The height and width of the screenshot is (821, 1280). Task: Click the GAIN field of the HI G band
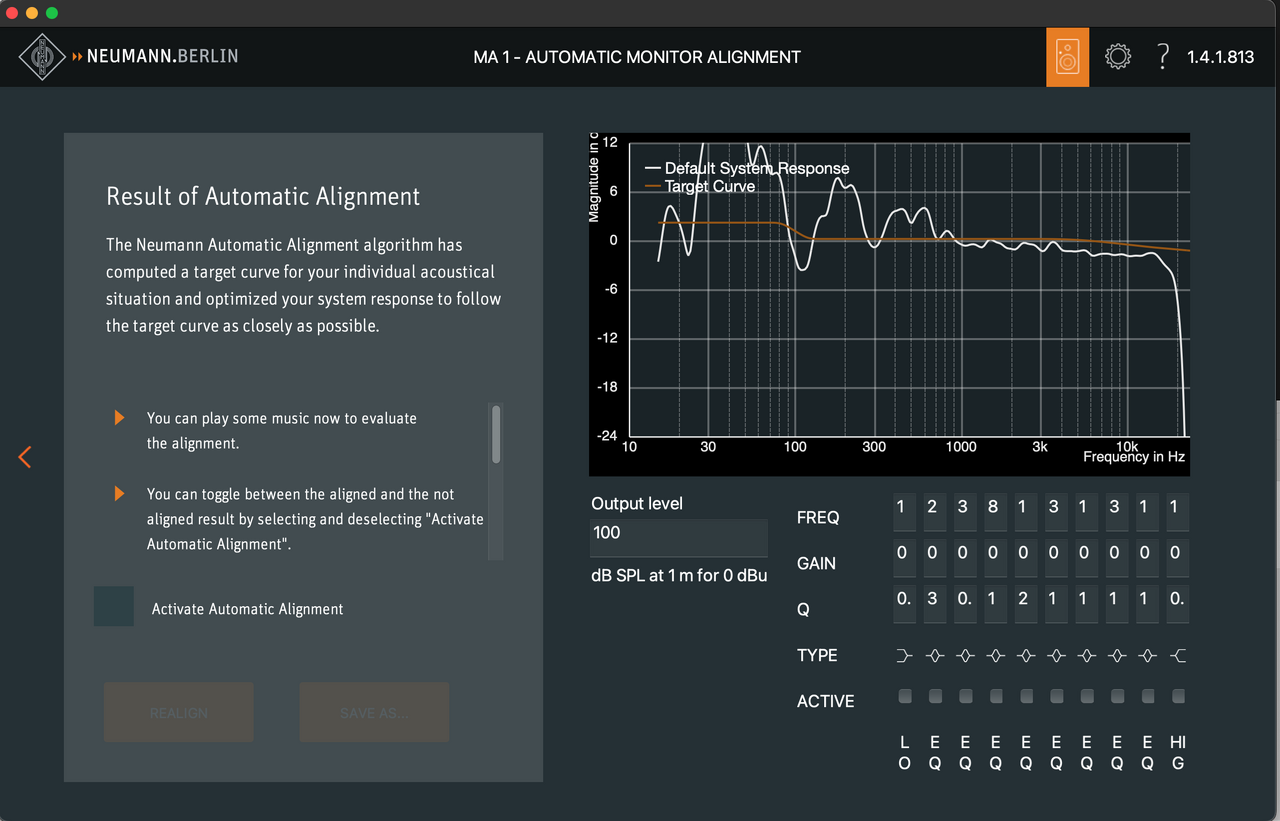click(1178, 557)
